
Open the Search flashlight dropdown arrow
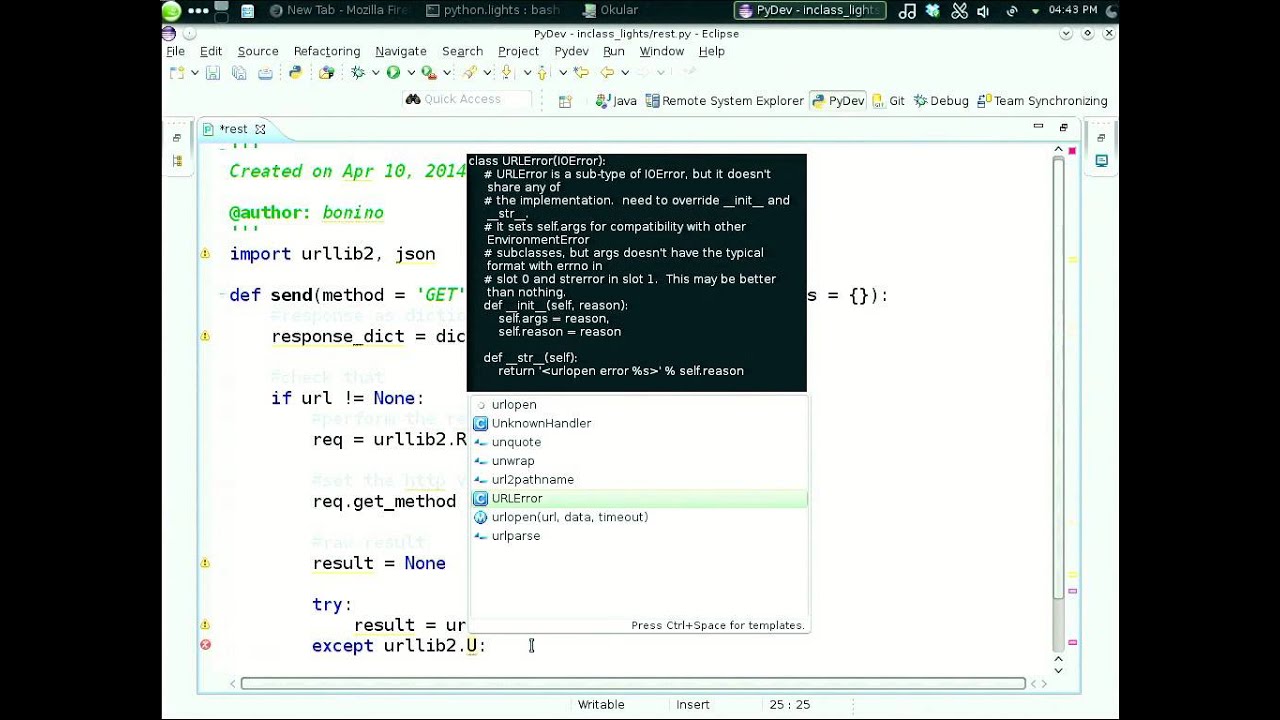(x=487, y=72)
